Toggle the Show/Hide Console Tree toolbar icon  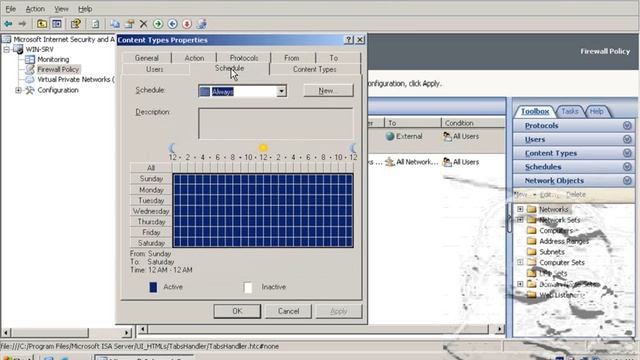(x=57, y=24)
